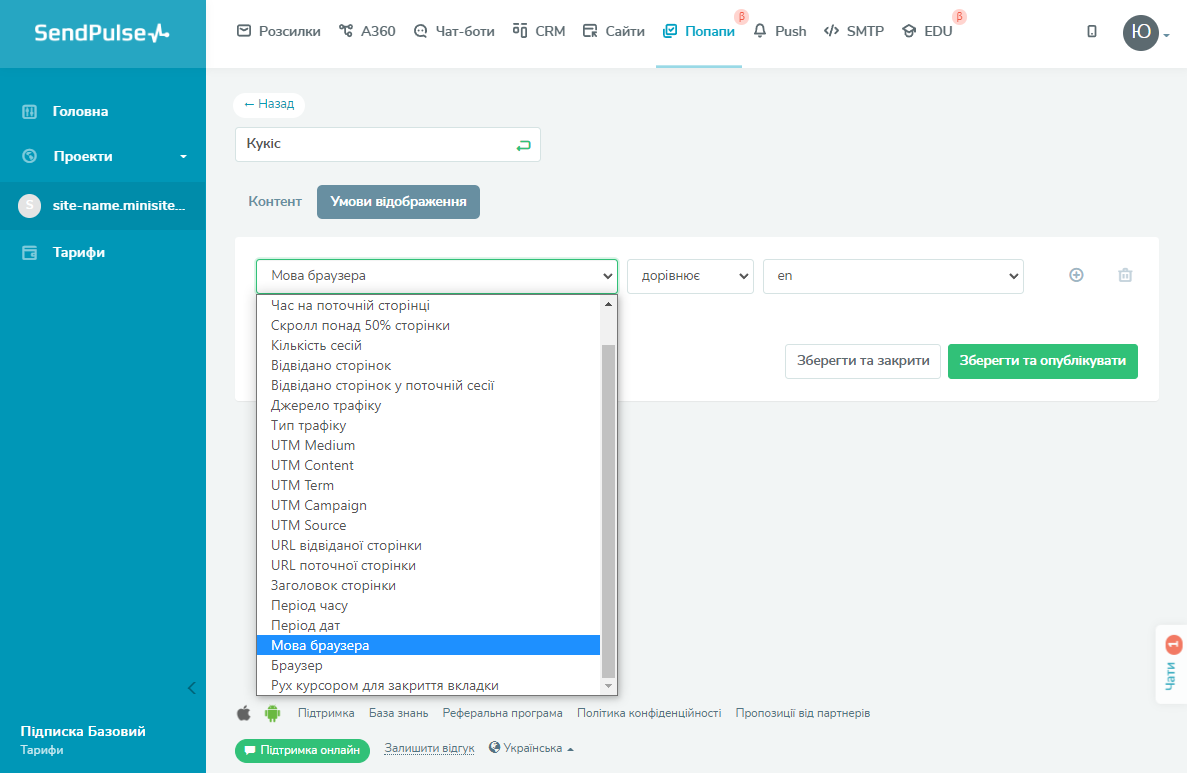Select URL поточної сторінки option
Screen dimensions: 1187x773
click(428, 566)
